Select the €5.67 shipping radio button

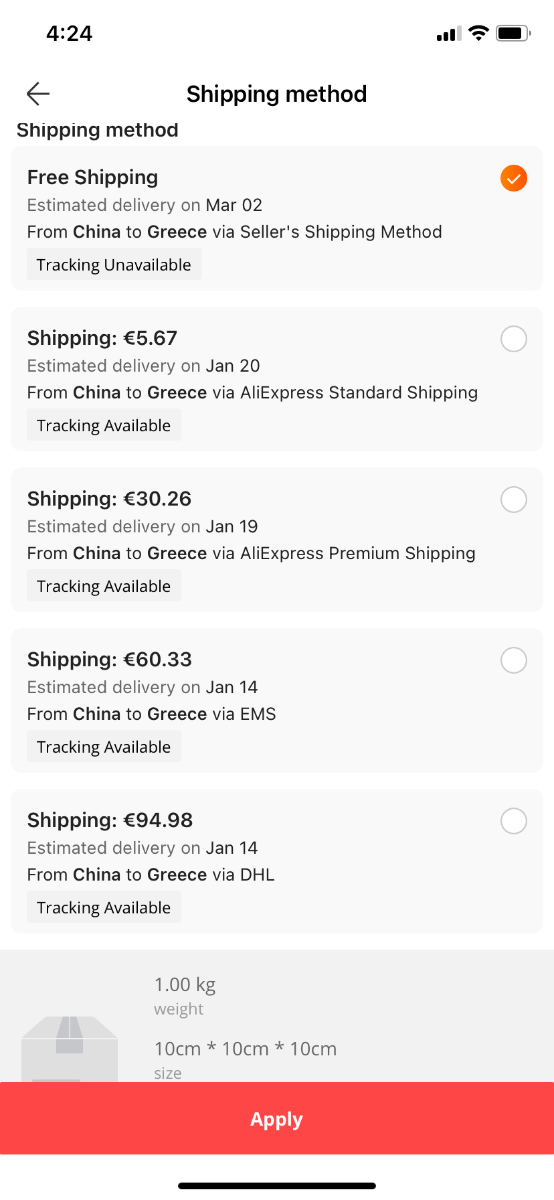pos(513,339)
